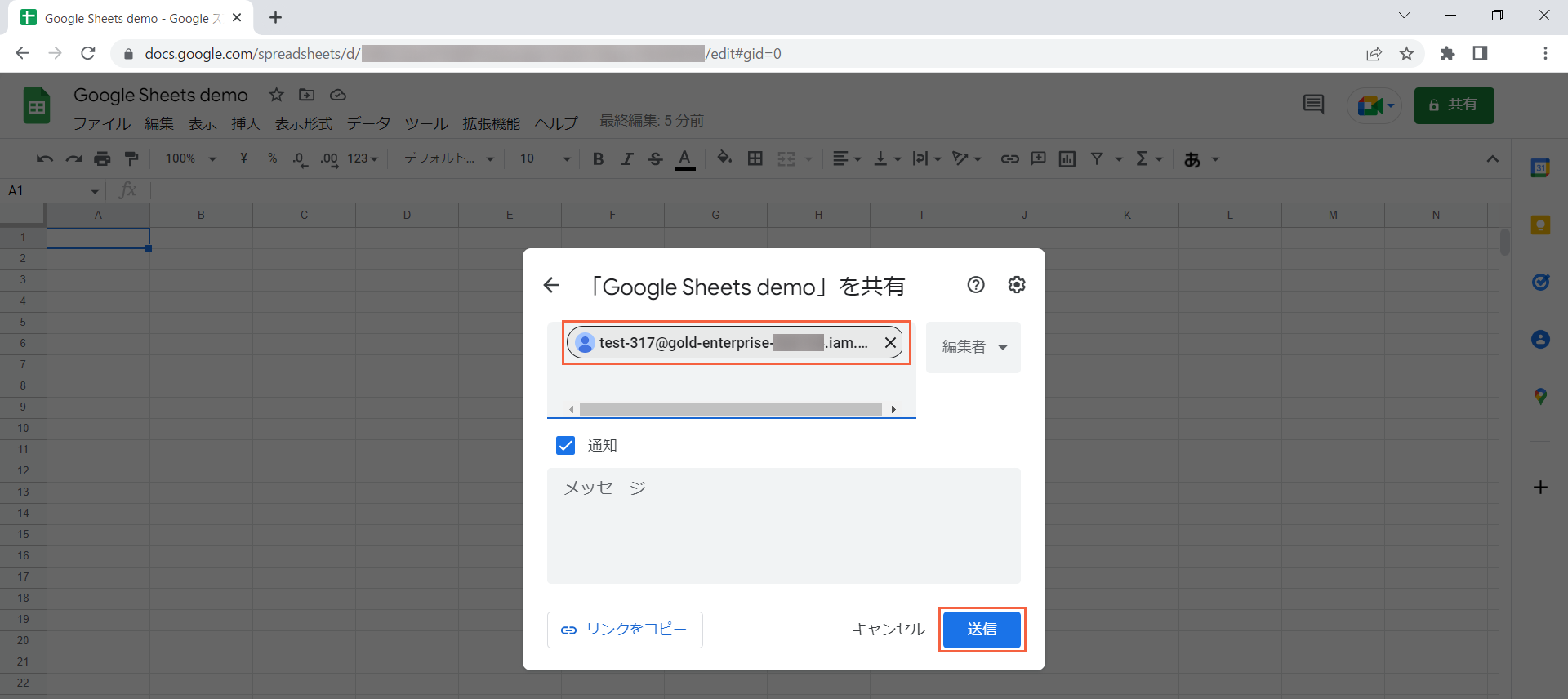
Task: Click horizontal scrollbar in recipients field
Action: point(731,409)
